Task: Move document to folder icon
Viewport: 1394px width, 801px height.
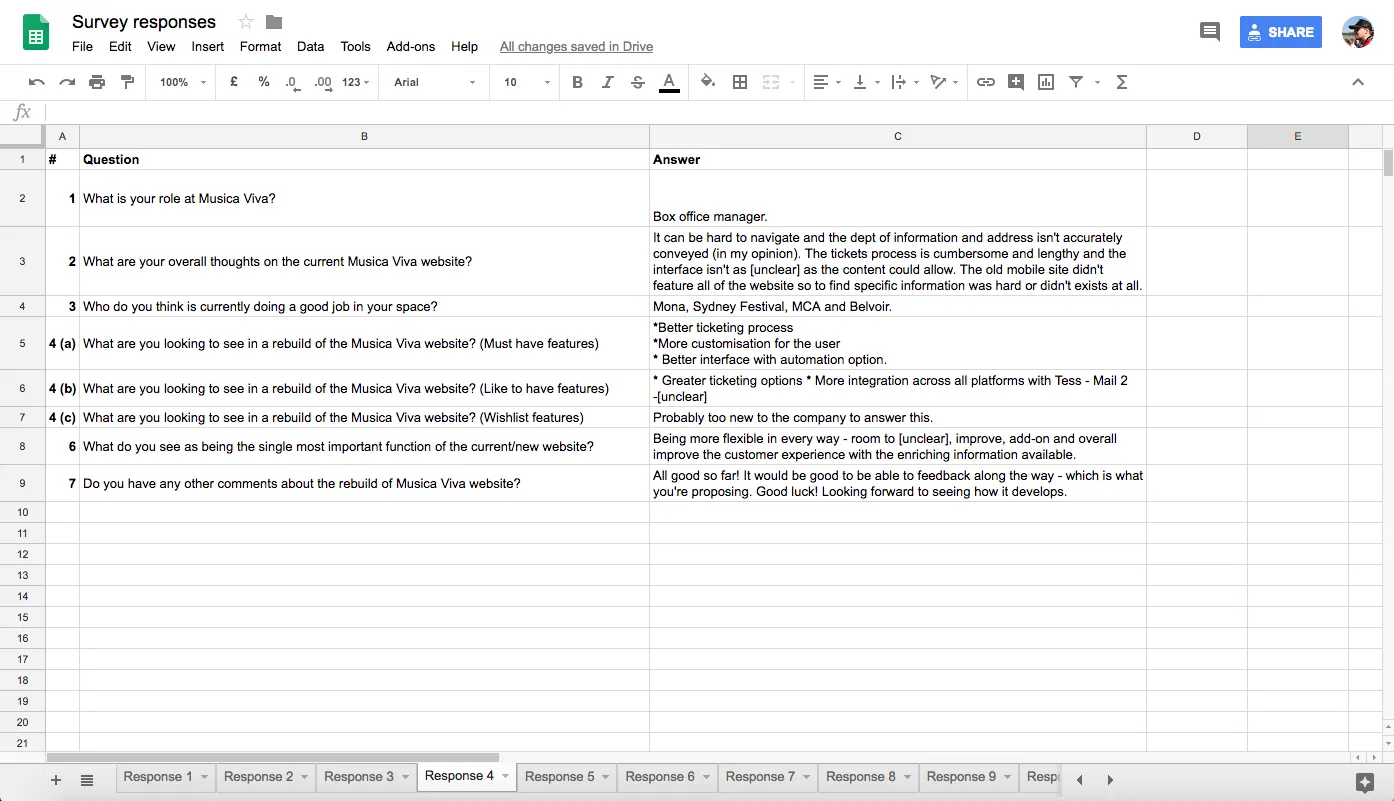Action: tap(273, 22)
